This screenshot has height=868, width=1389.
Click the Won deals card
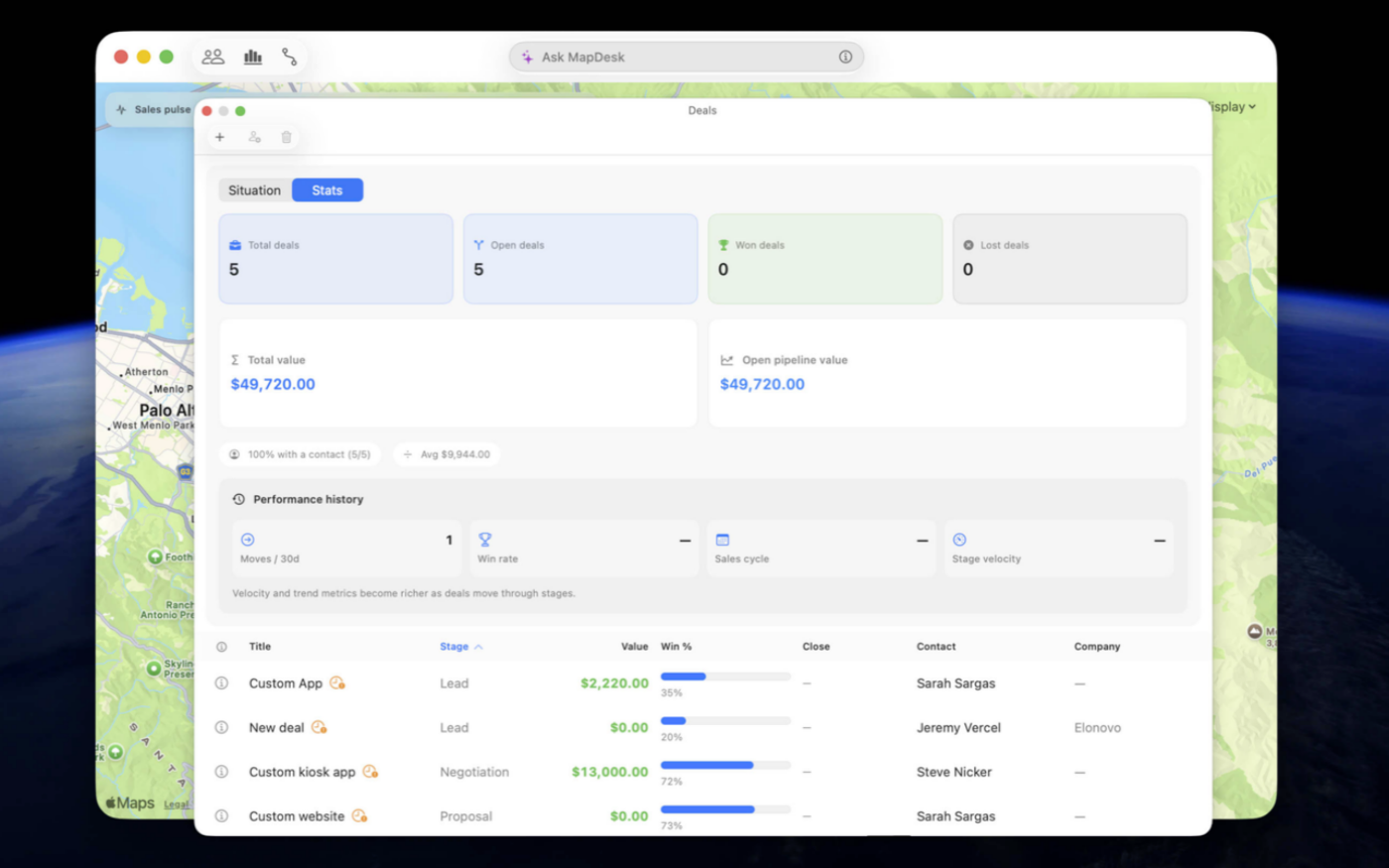(825, 259)
